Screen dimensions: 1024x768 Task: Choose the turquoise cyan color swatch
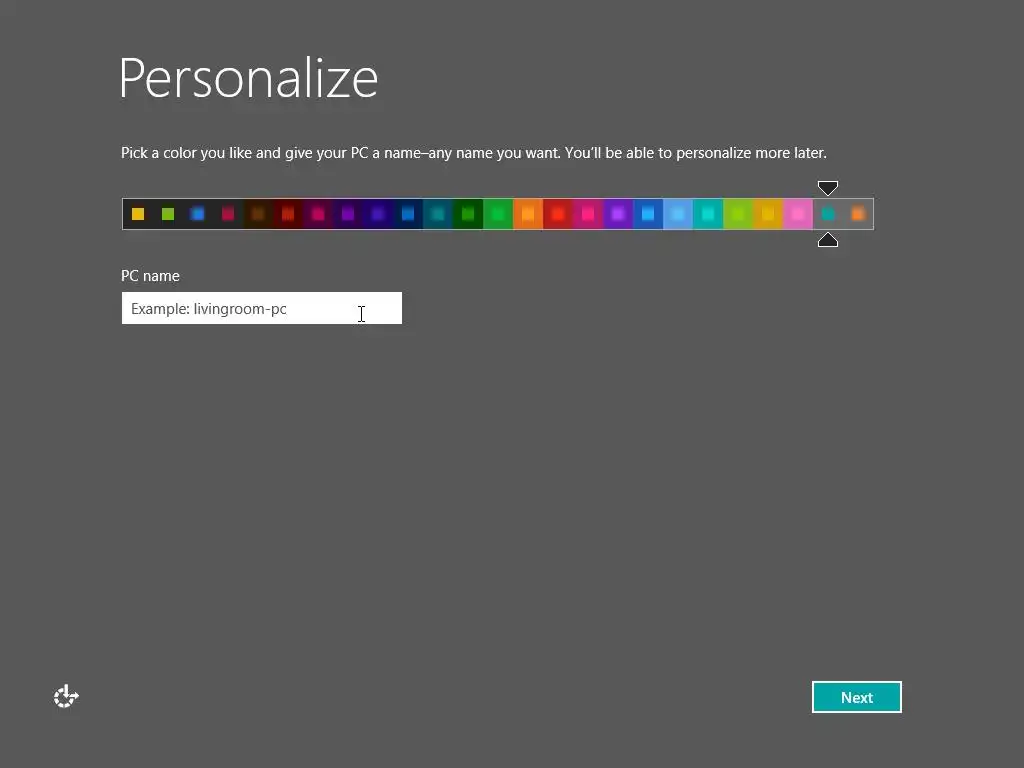point(709,214)
